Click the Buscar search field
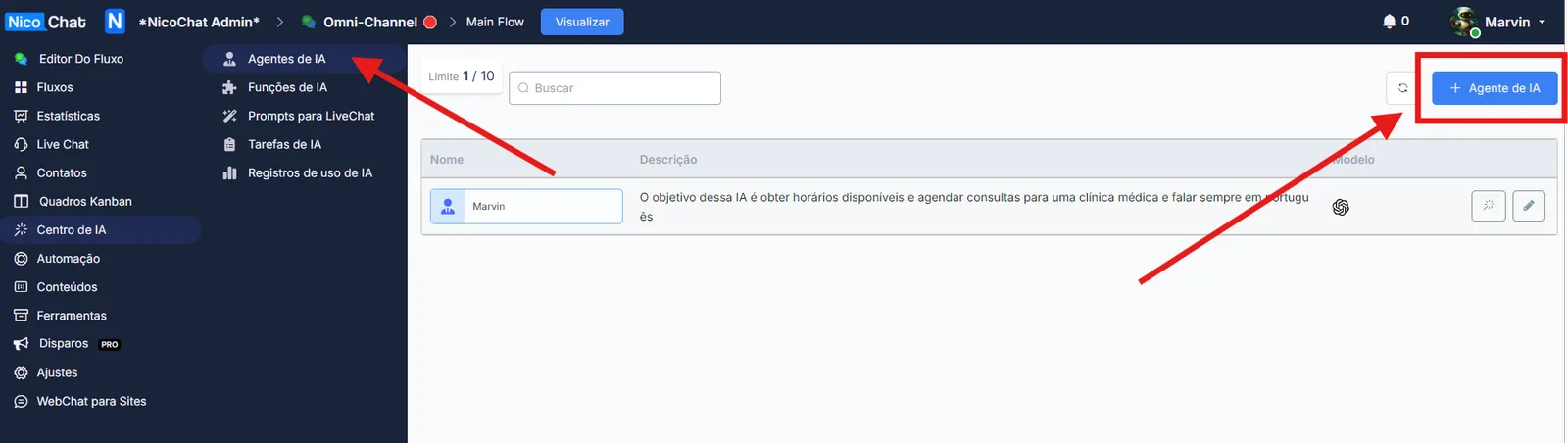Viewport: 1568px width, 443px height. pos(614,88)
